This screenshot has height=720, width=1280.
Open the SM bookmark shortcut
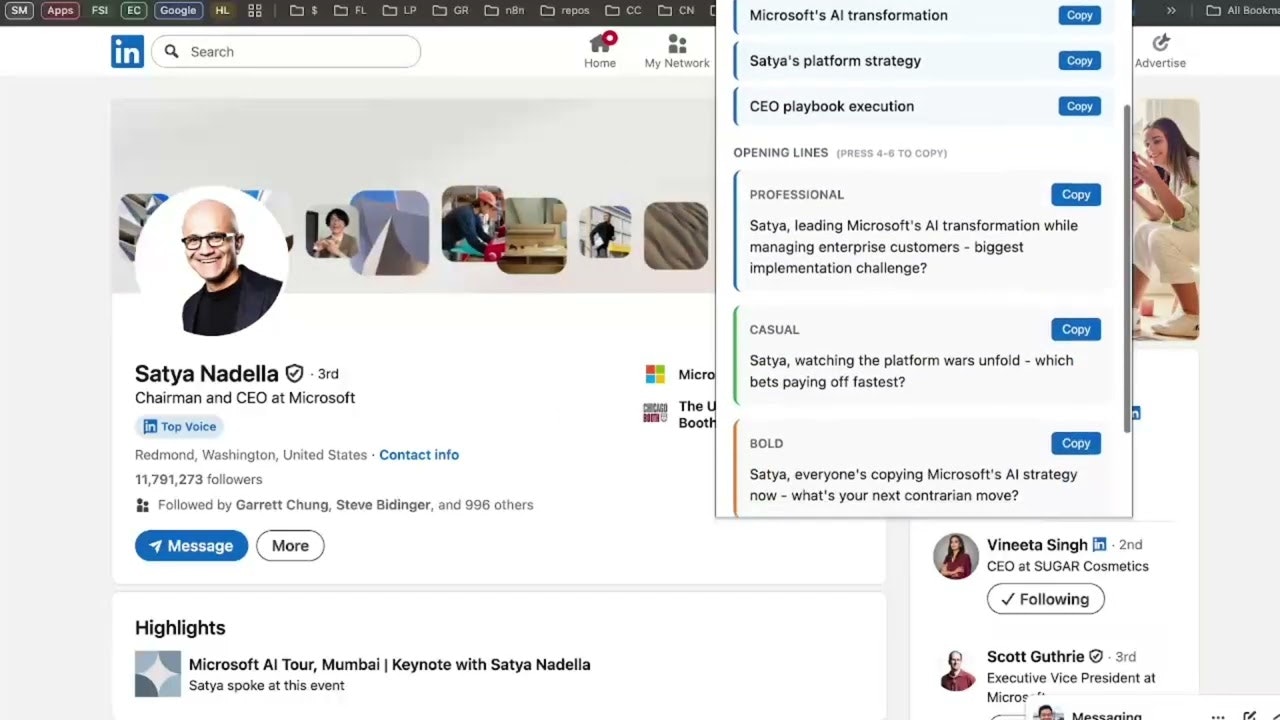click(19, 10)
